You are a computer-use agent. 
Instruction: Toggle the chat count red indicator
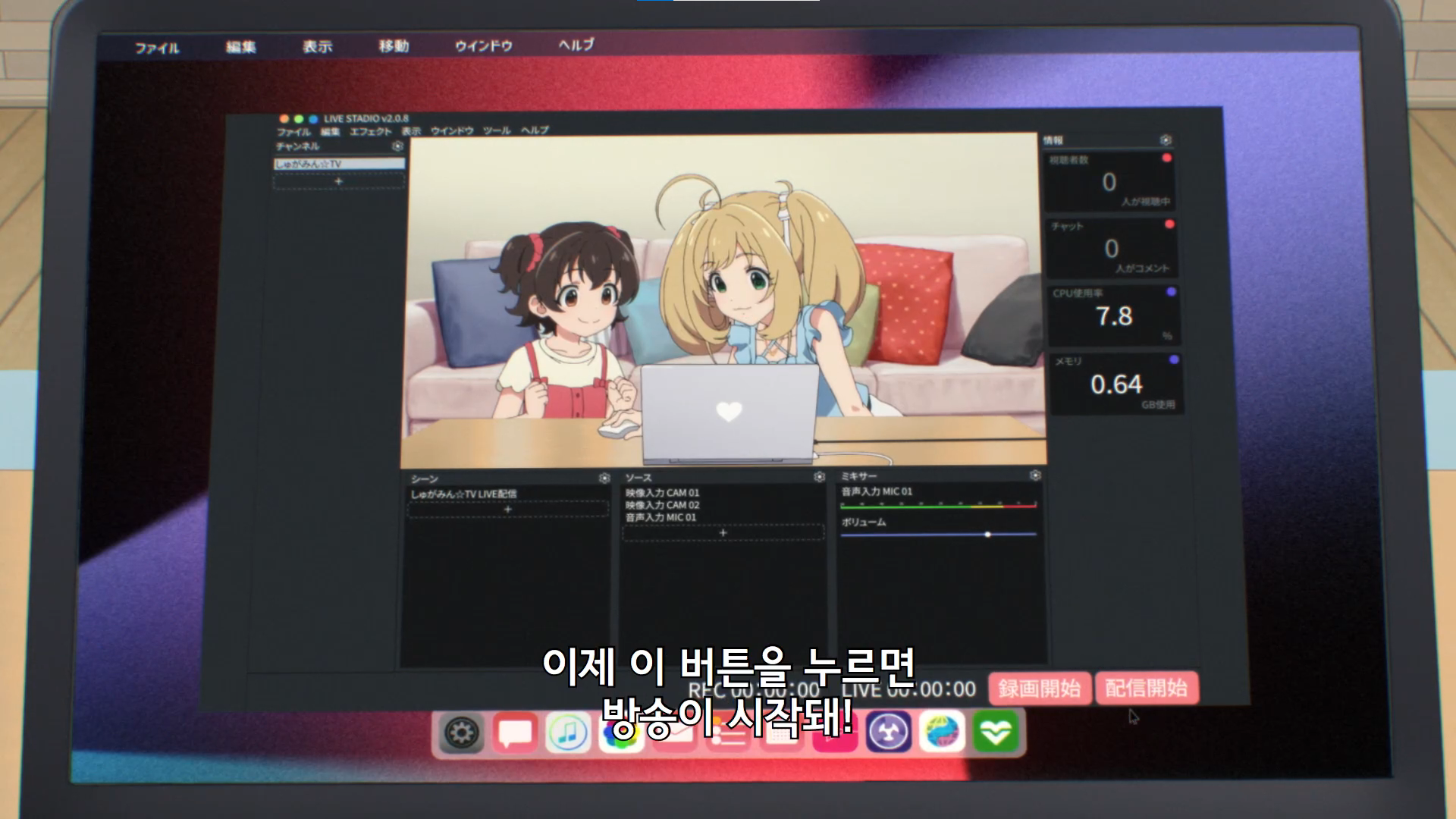click(x=1169, y=224)
